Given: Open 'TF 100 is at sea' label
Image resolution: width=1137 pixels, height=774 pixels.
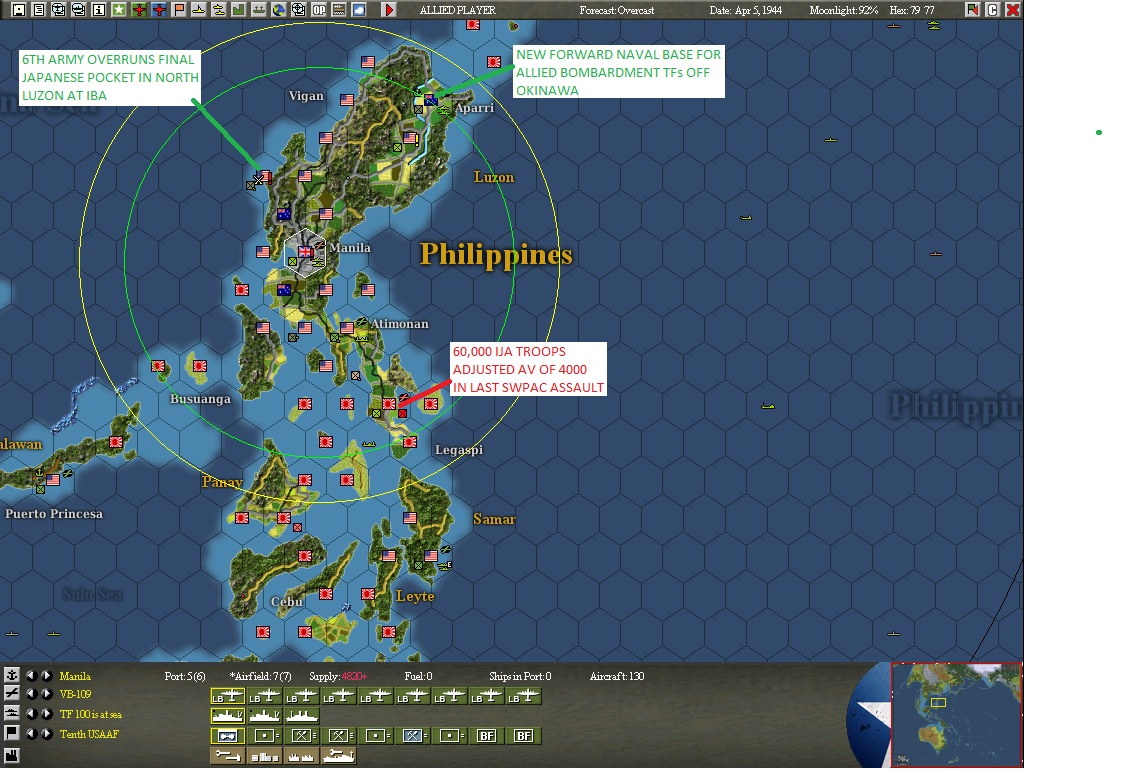Looking at the screenshot, I should [x=91, y=715].
